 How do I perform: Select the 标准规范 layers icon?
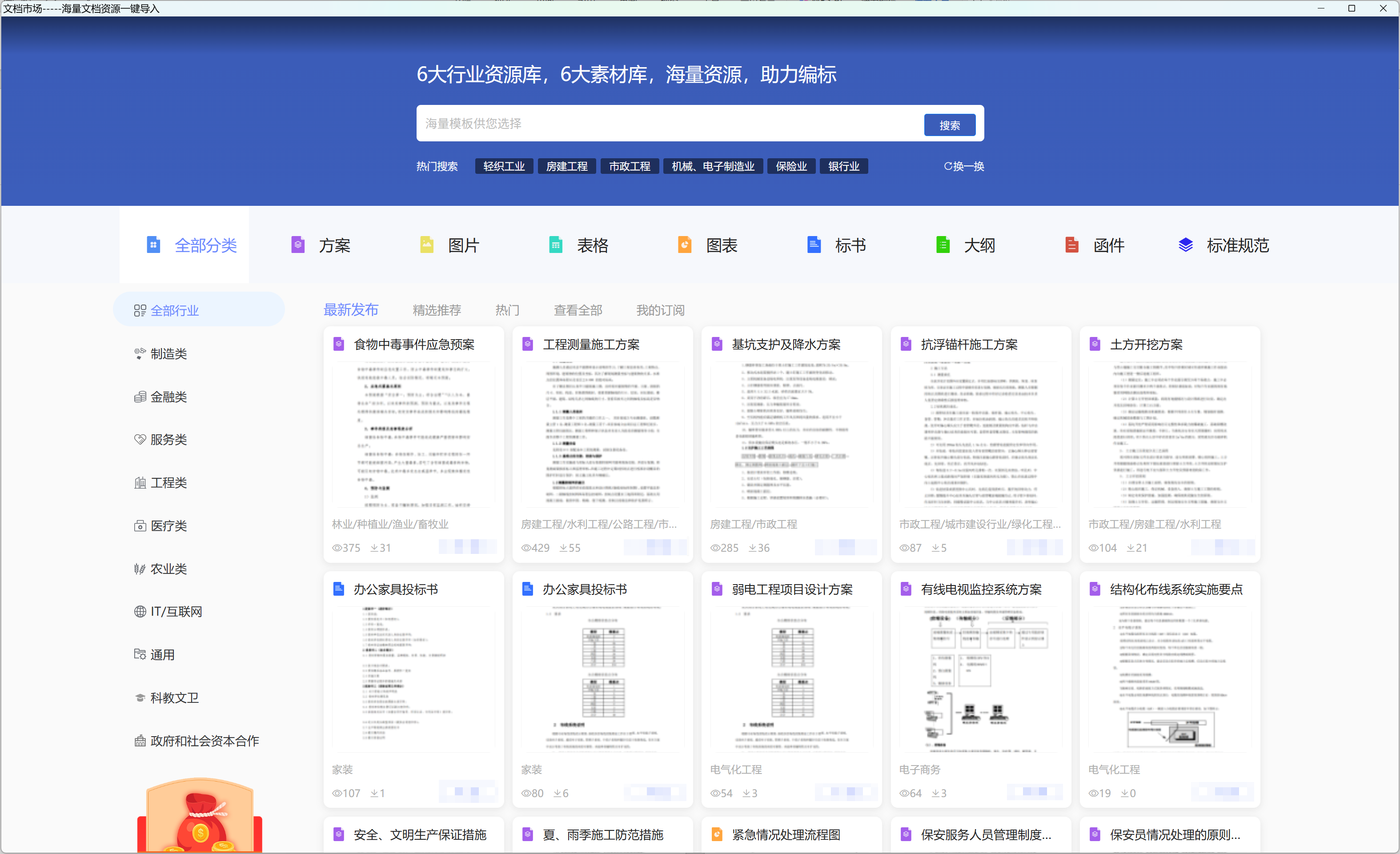(x=1186, y=245)
